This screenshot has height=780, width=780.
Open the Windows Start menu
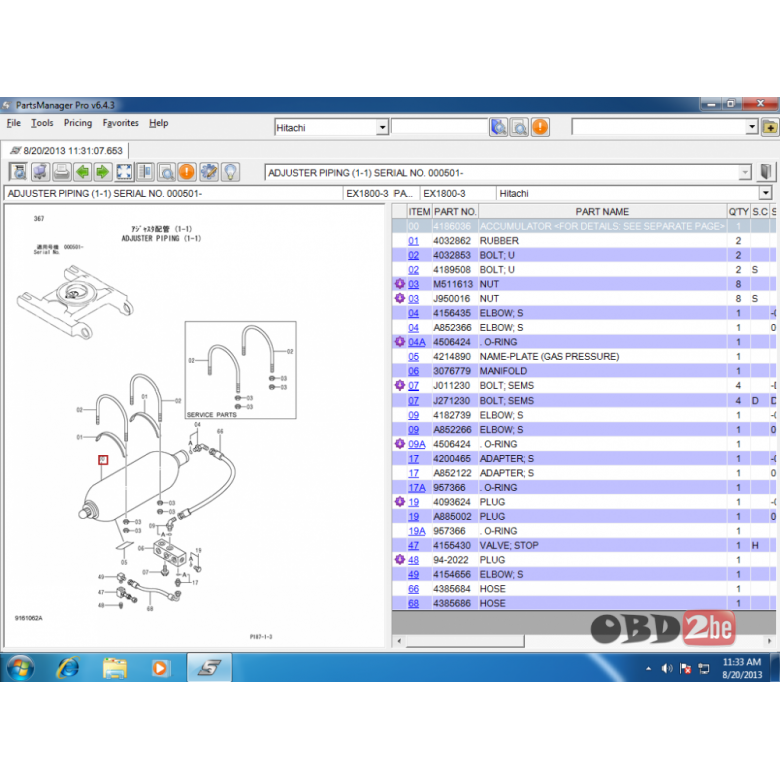[x=20, y=668]
